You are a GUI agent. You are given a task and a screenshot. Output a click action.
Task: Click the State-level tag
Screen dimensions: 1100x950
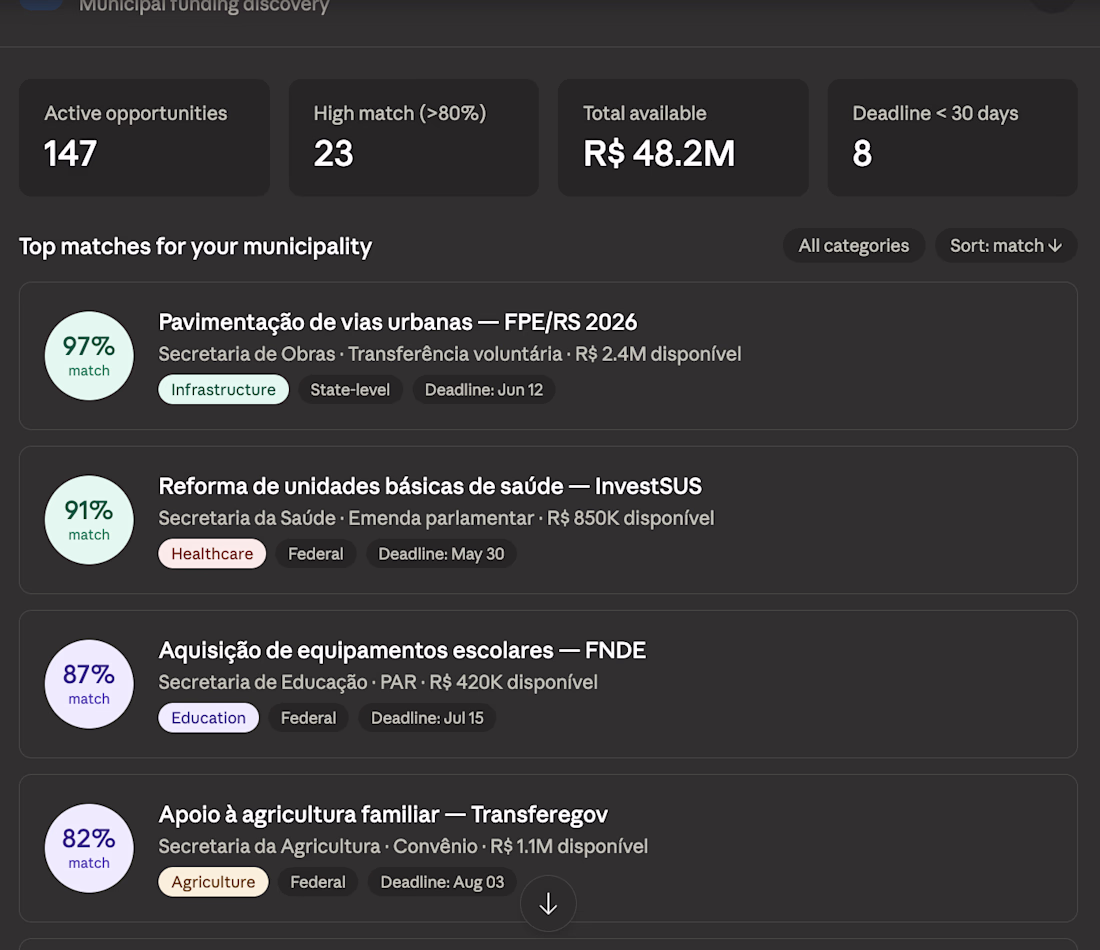(x=350, y=389)
